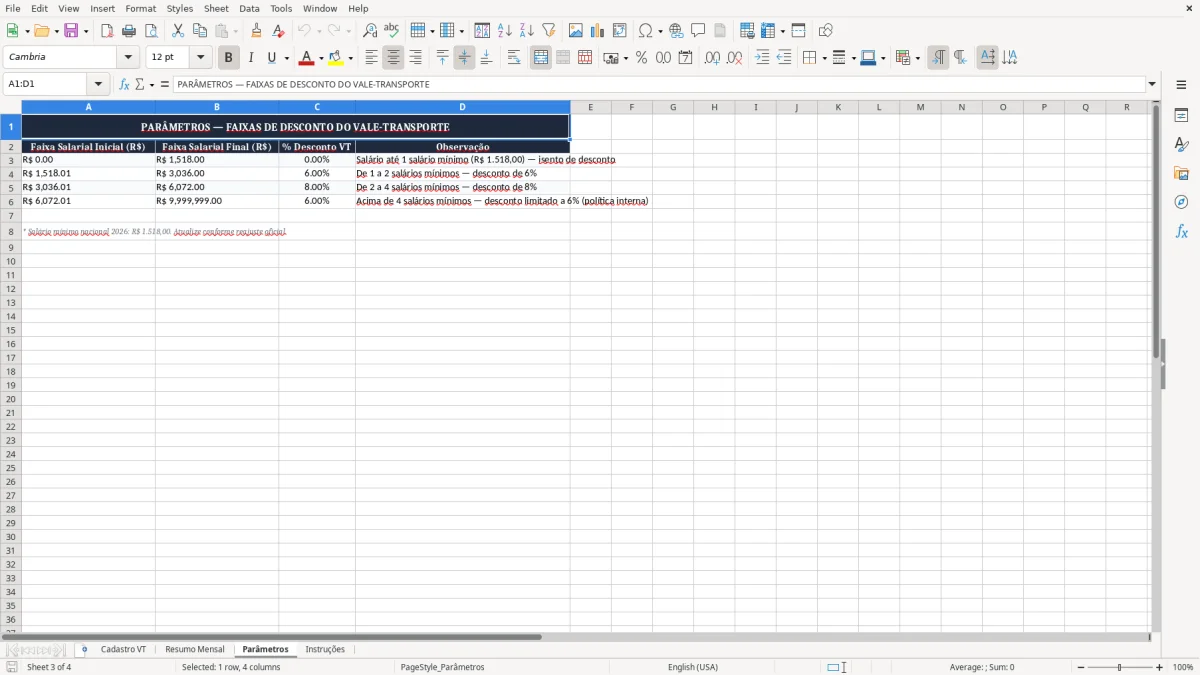
Task: Save the document with the Save icon
Action: (x=71, y=31)
